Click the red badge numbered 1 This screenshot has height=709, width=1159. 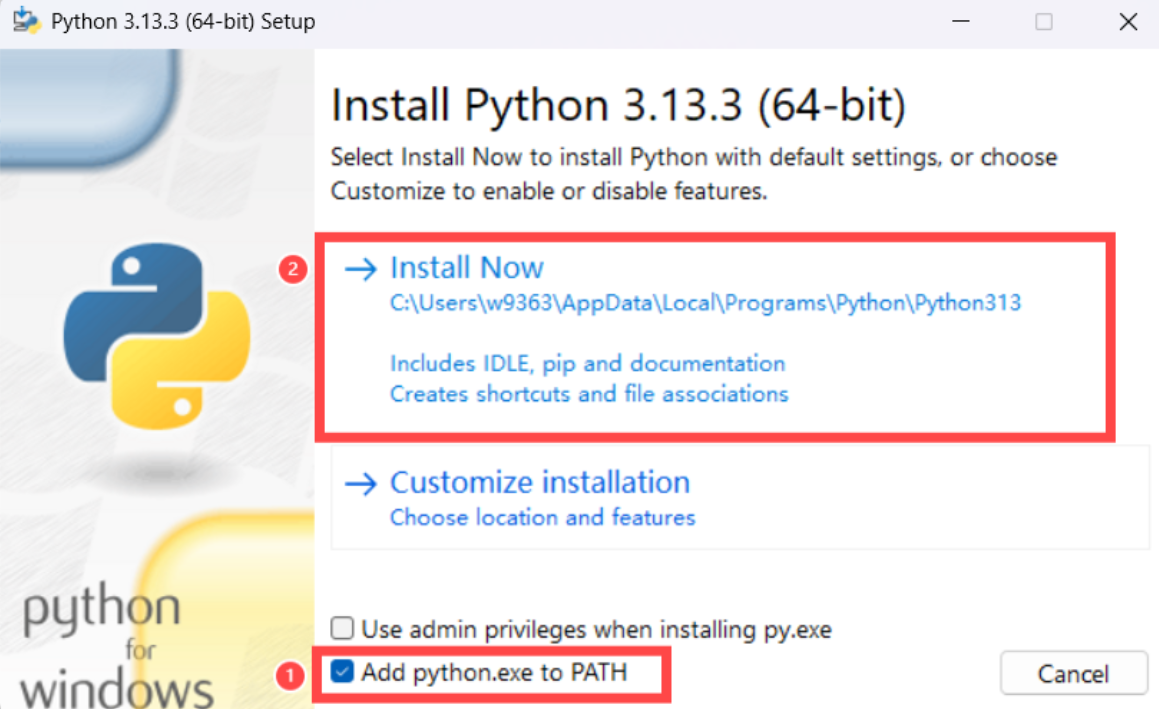click(x=289, y=675)
